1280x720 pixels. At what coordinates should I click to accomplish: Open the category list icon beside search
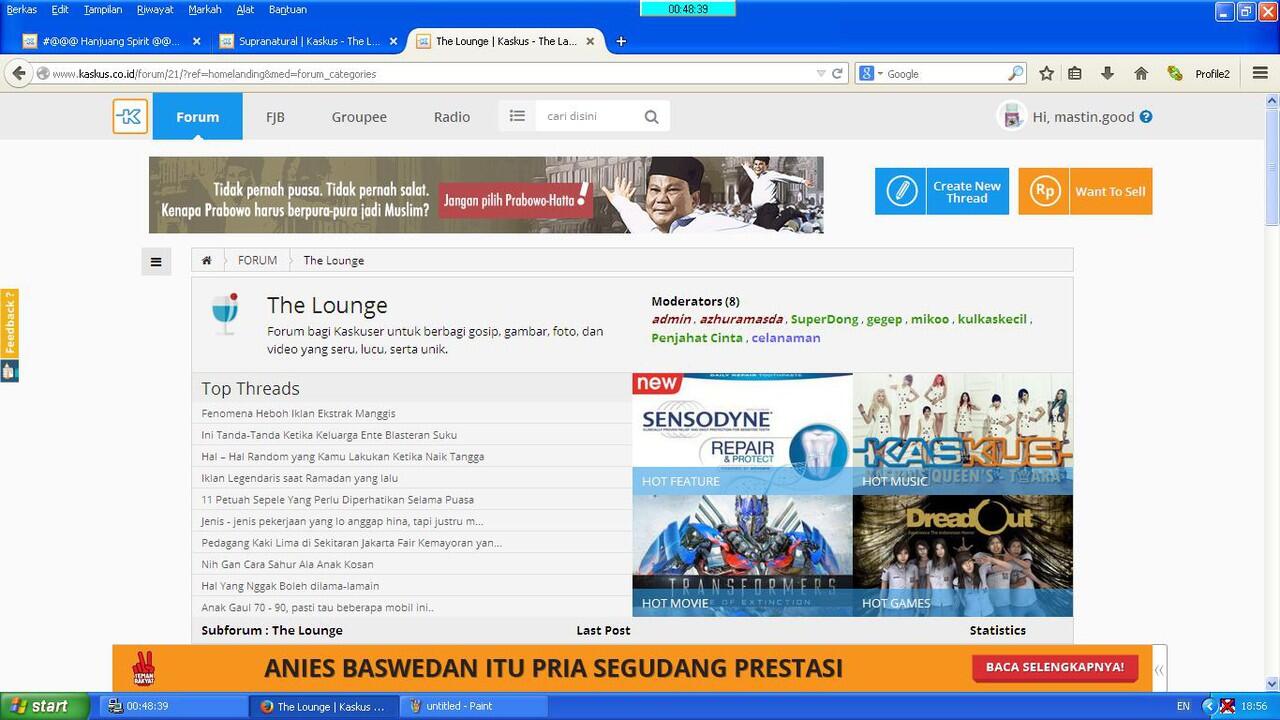[x=517, y=116]
